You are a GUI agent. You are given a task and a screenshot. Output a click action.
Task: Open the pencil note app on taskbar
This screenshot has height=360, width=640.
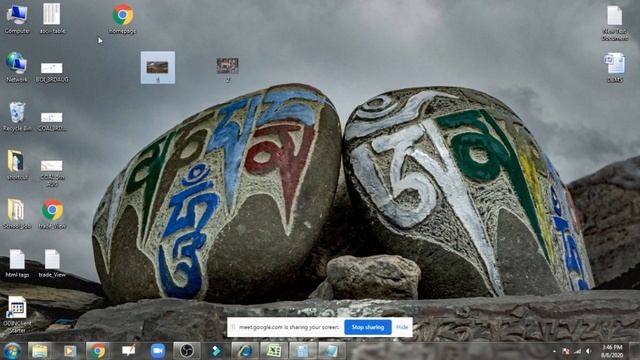[x=128, y=351]
